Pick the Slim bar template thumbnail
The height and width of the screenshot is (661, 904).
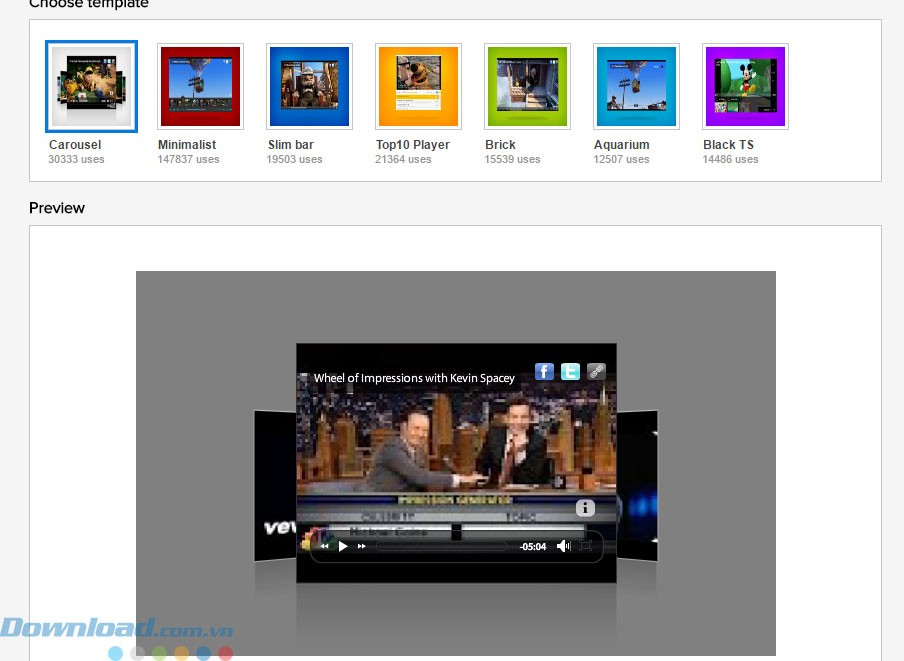(309, 87)
